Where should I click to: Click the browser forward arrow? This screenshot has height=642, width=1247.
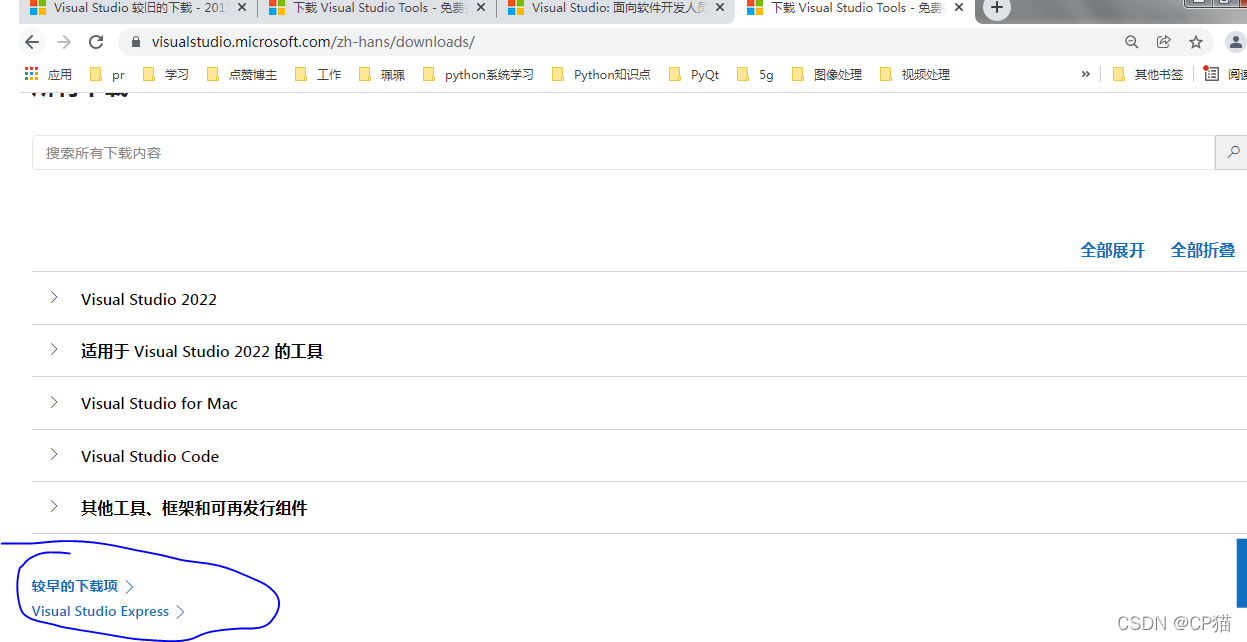[64, 42]
